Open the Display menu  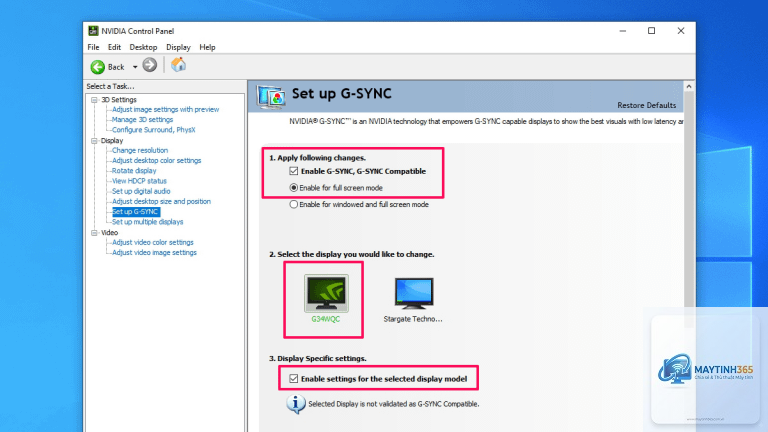[178, 48]
